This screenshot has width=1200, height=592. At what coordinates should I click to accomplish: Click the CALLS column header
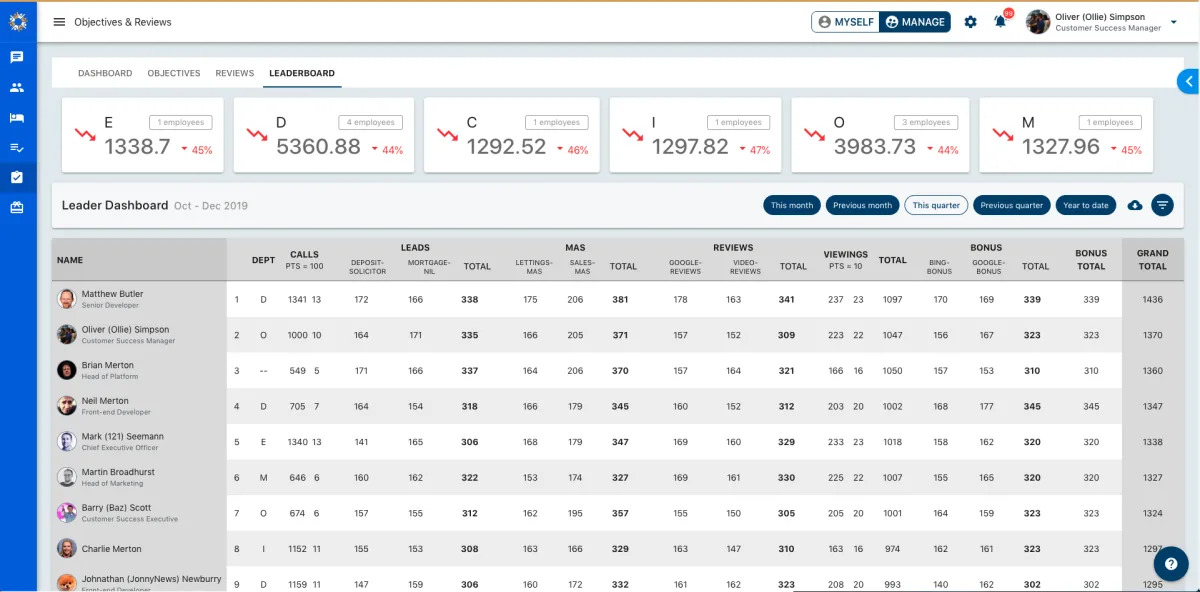pyautogui.click(x=304, y=254)
